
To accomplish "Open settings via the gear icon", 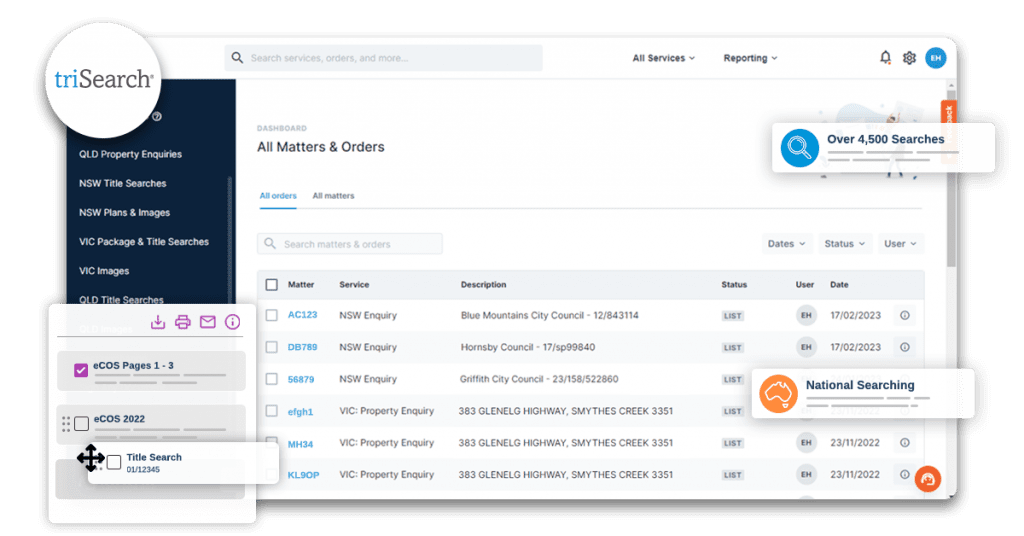I will [909, 58].
